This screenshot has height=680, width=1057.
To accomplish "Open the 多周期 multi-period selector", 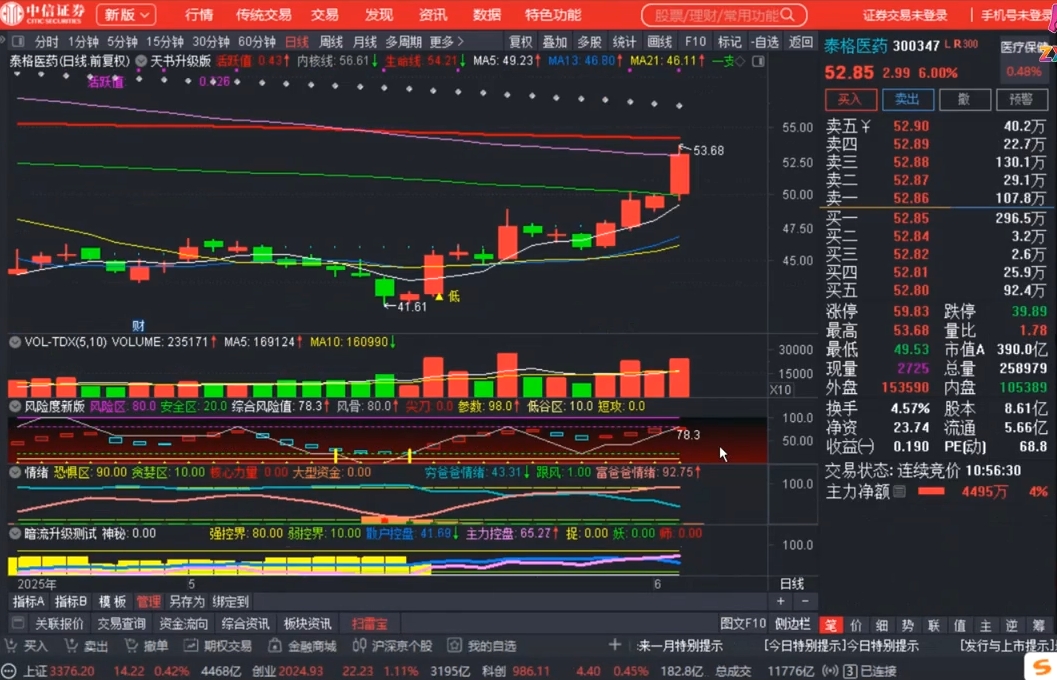I will coord(404,42).
